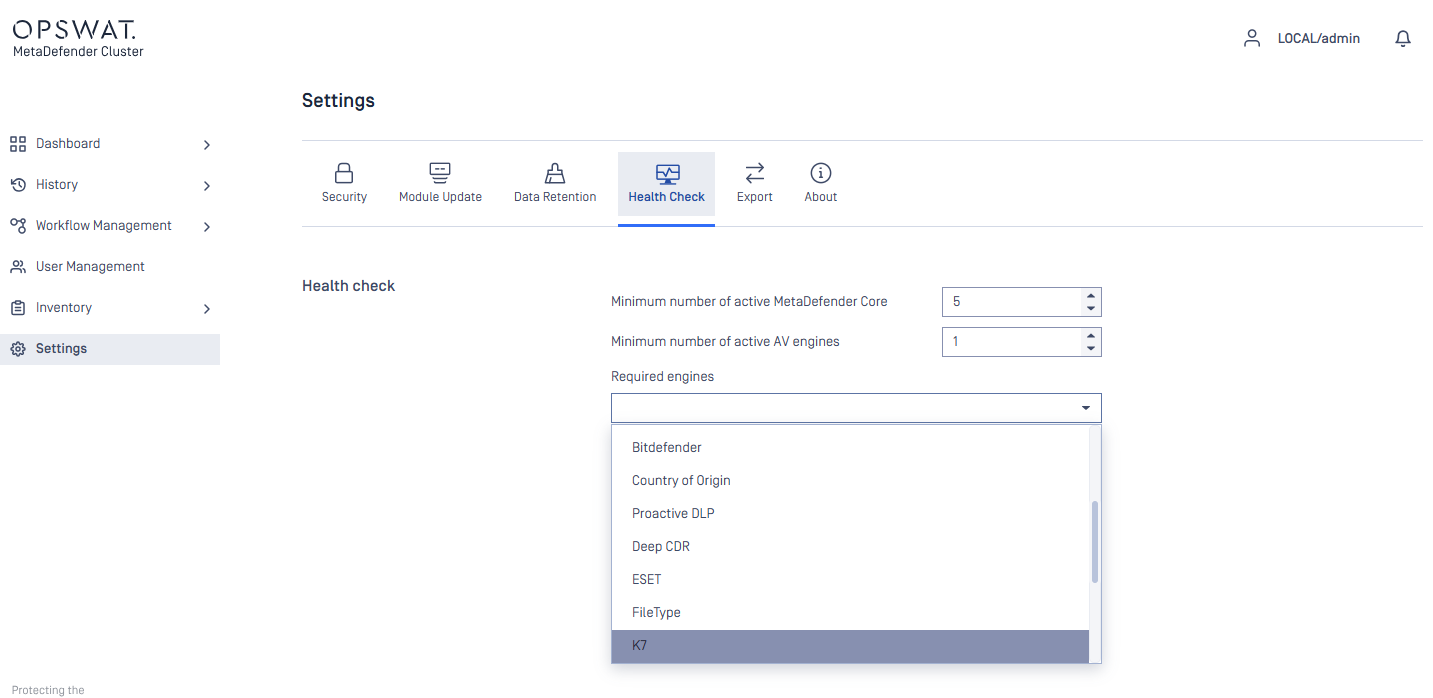Click the User Management people icon
Image resolution: width=1433 pixels, height=698 pixels.
[18, 267]
